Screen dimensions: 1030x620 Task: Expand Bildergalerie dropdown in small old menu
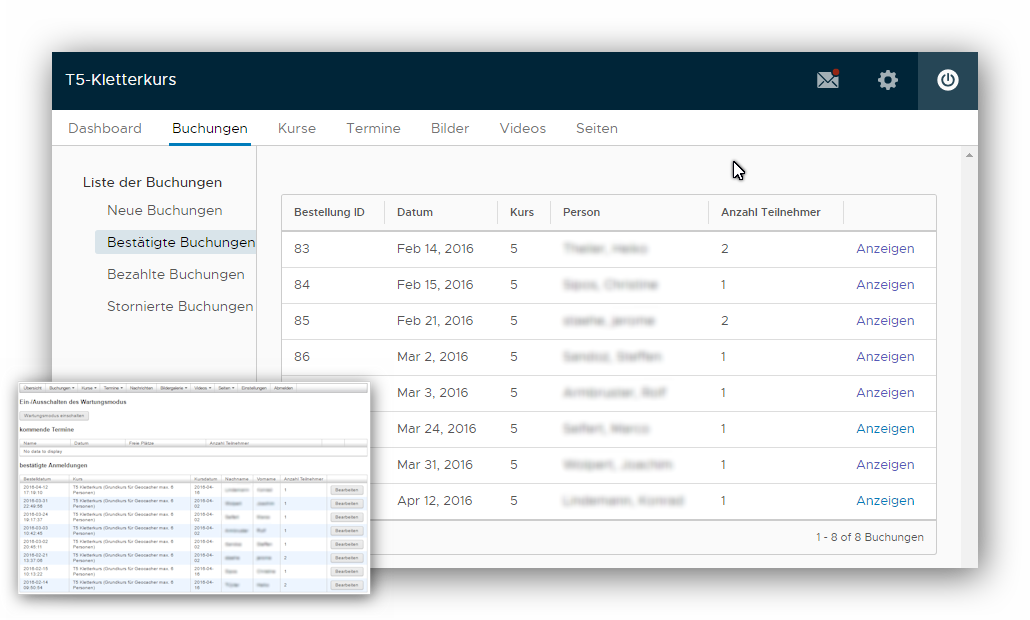173,388
